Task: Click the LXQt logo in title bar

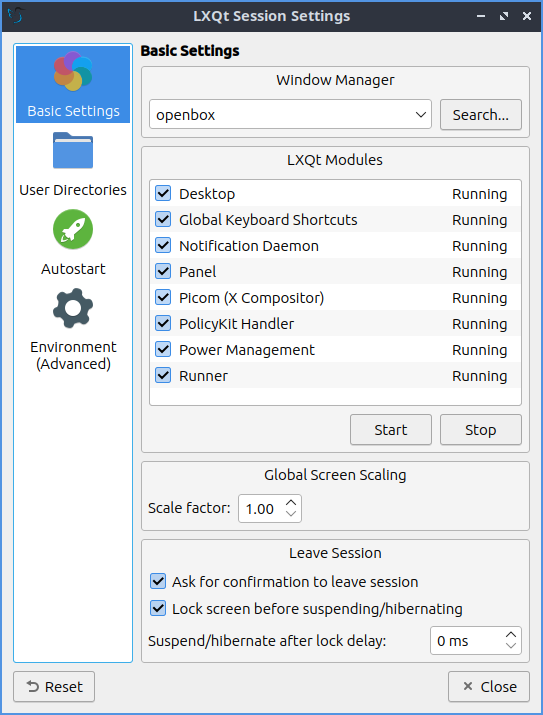Action: [x=16, y=16]
